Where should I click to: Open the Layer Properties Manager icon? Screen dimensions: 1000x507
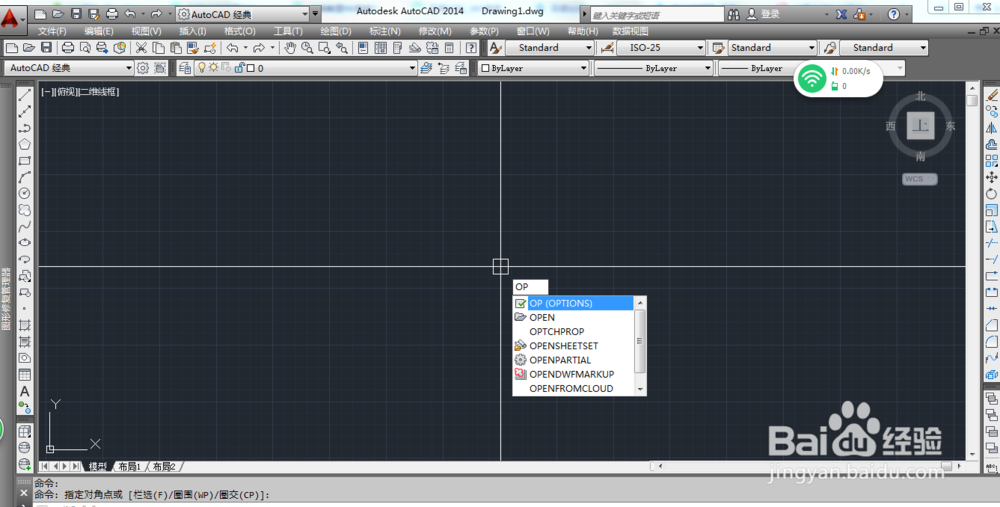coord(185,68)
